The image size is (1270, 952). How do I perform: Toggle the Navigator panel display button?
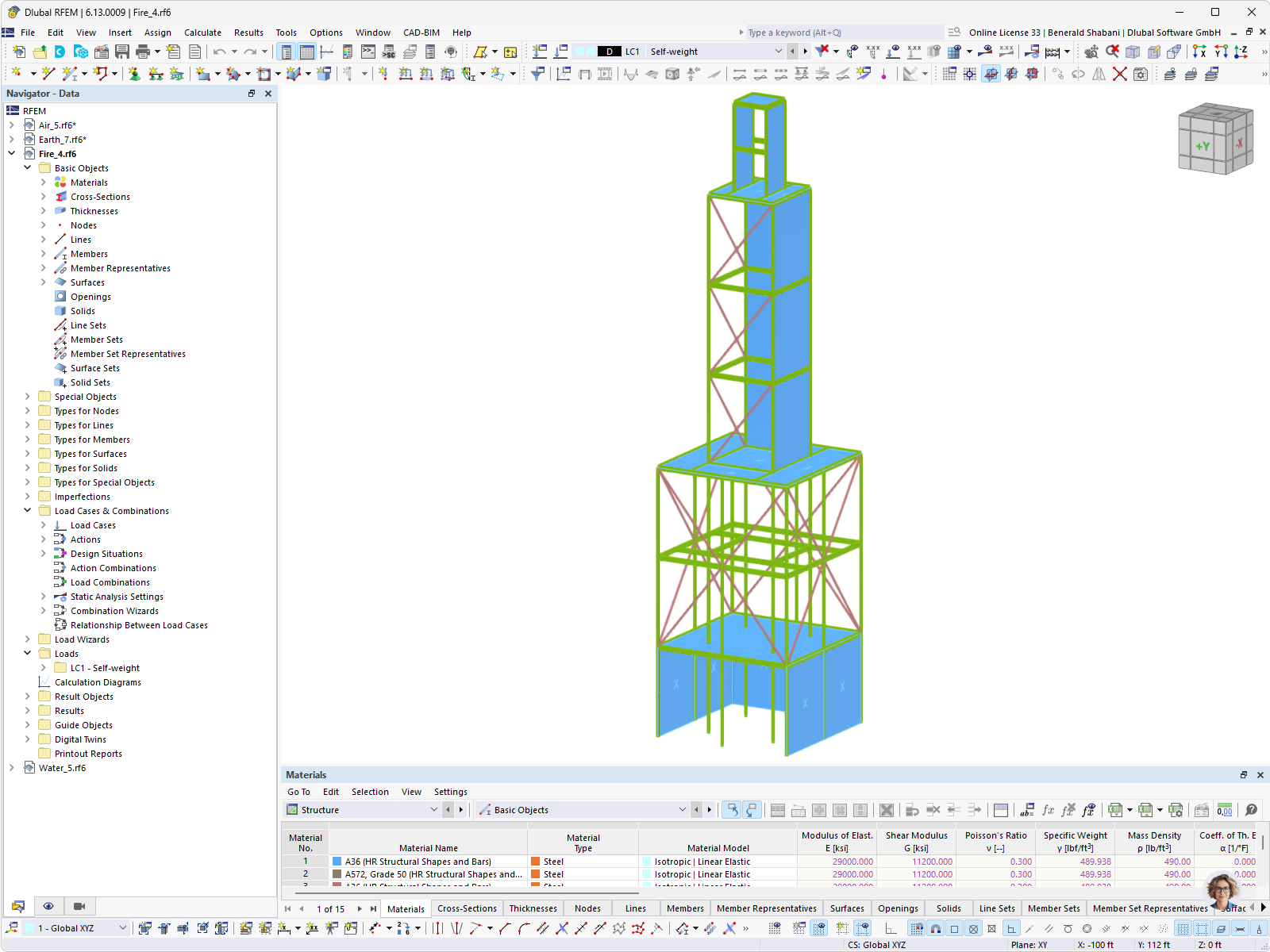[286, 52]
